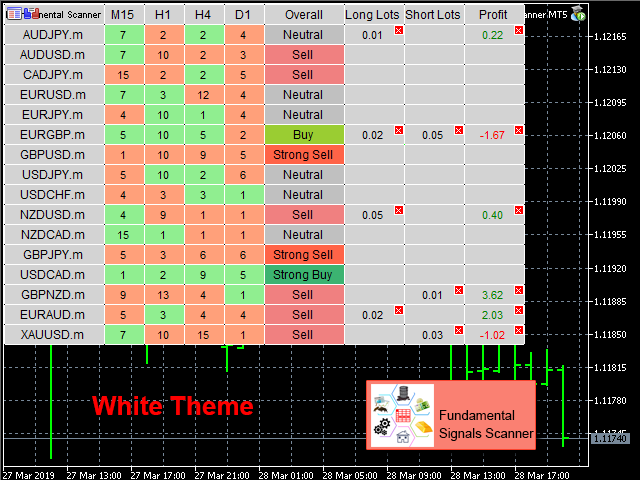The width and height of the screenshot is (640, 480).
Task: Click the GBPNZD.m H1 cell showing 13
Action: tap(164, 295)
